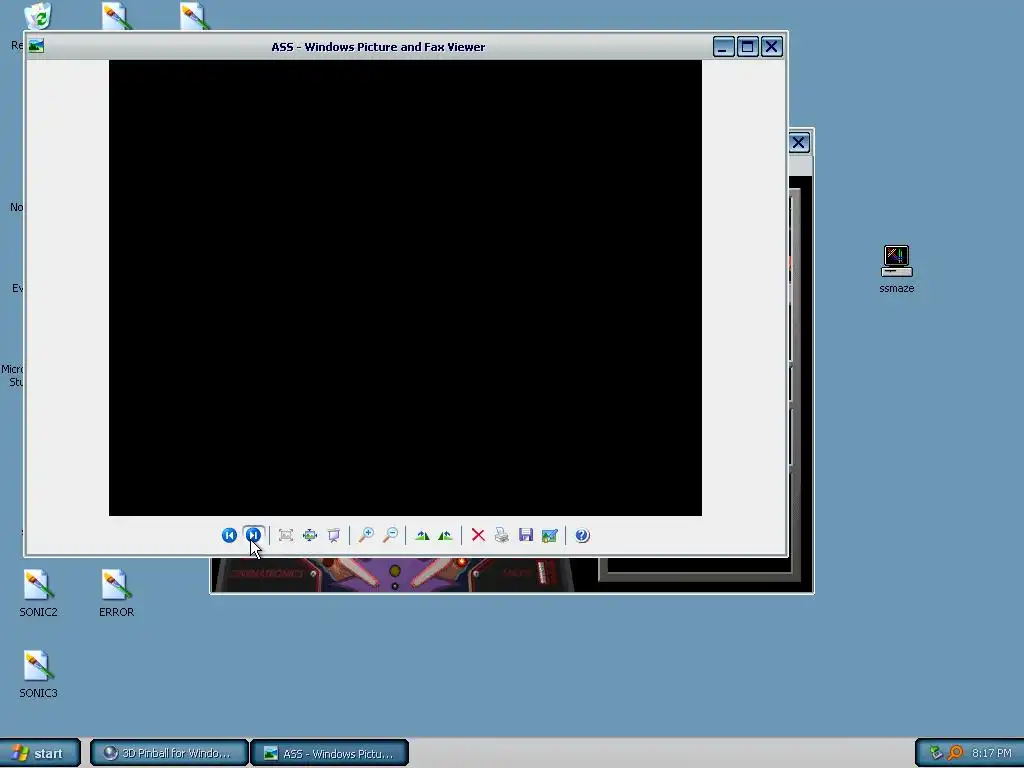
Task: Click the black image in the viewer
Action: [x=405, y=288]
